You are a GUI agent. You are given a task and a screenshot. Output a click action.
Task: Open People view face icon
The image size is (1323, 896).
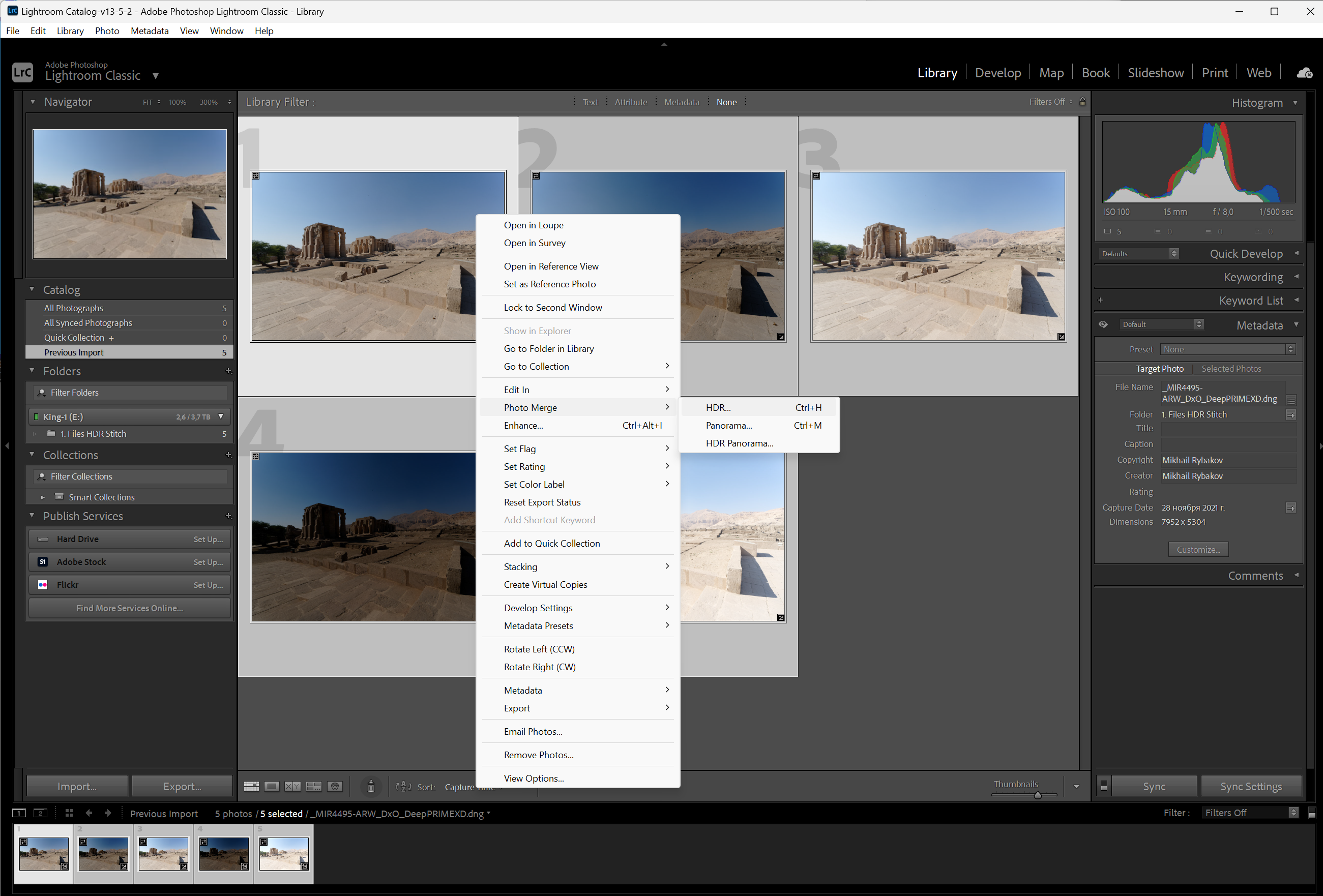(335, 786)
